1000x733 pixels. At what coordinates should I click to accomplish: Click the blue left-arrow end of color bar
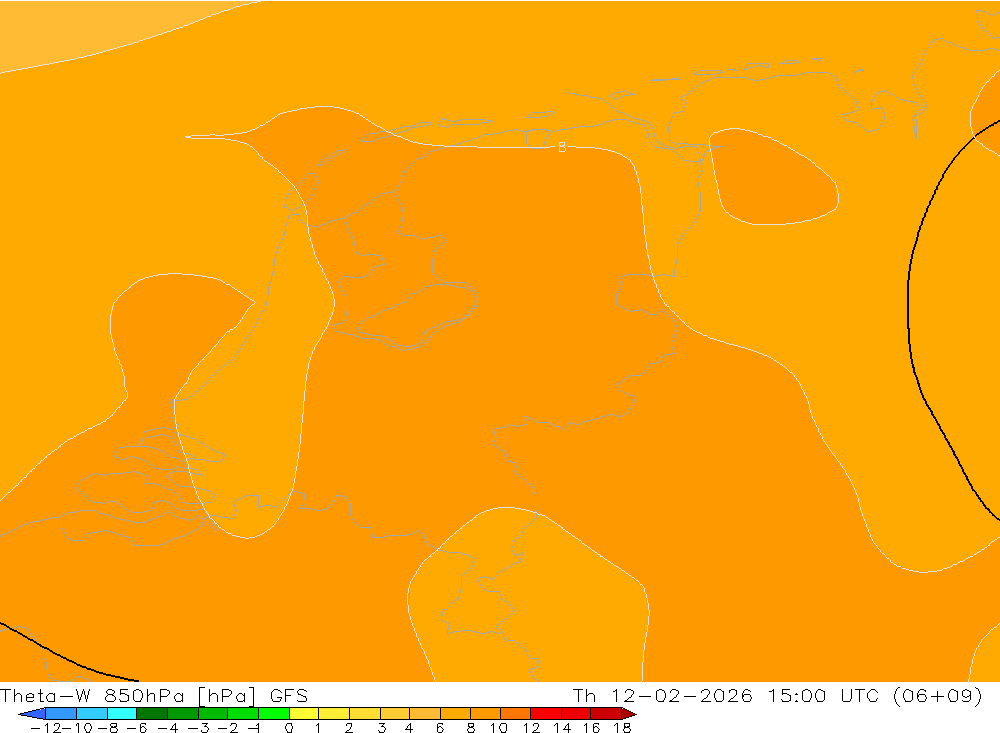tap(32, 714)
